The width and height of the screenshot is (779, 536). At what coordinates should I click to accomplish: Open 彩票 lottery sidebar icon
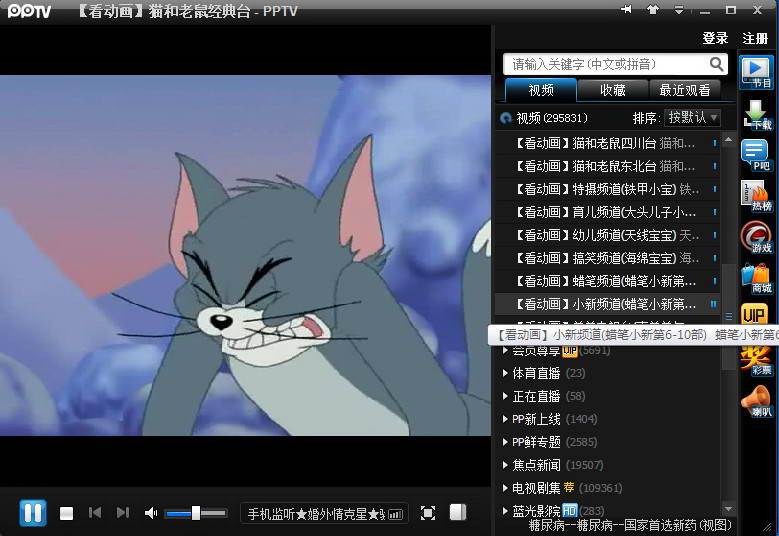[x=756, y=361]
